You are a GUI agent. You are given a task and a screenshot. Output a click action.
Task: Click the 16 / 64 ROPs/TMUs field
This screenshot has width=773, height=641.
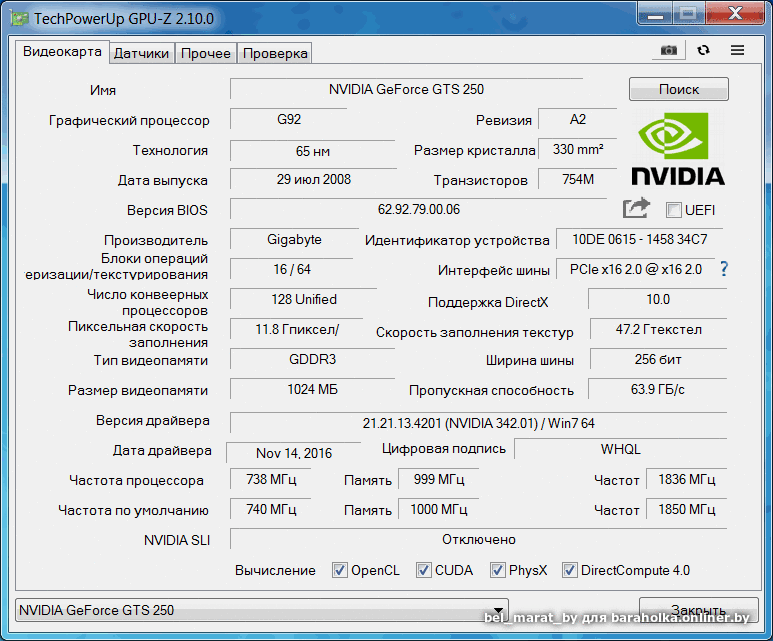coord(292,269)
